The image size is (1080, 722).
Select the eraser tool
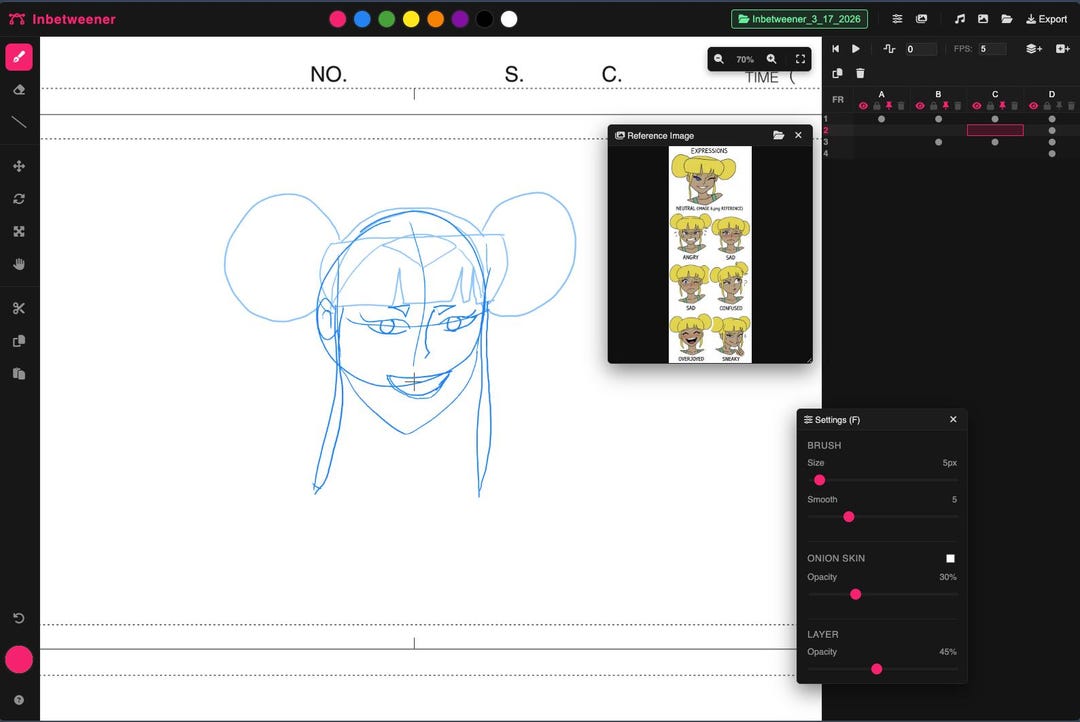tap(19, 90)
